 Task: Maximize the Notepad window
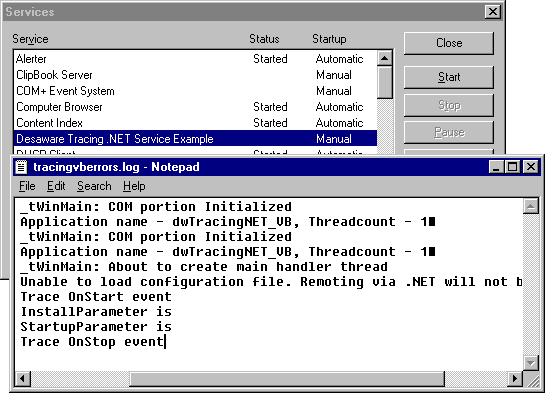[x=512, y=167]
